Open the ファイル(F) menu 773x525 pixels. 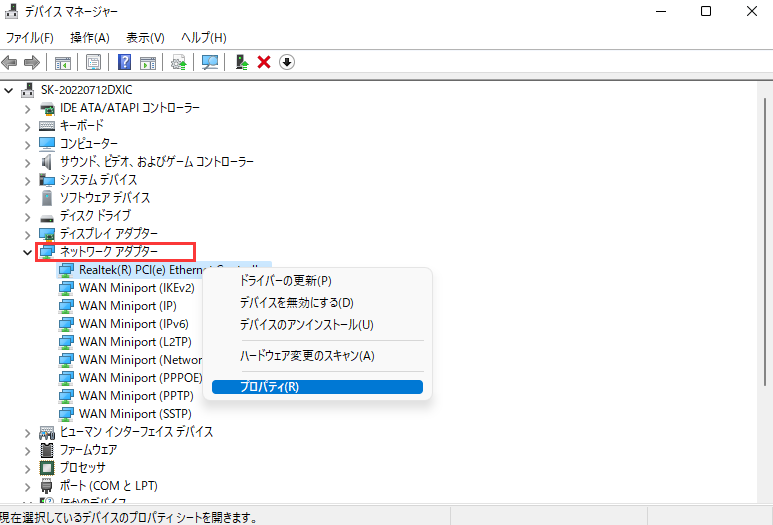click(x=30, y=37)
